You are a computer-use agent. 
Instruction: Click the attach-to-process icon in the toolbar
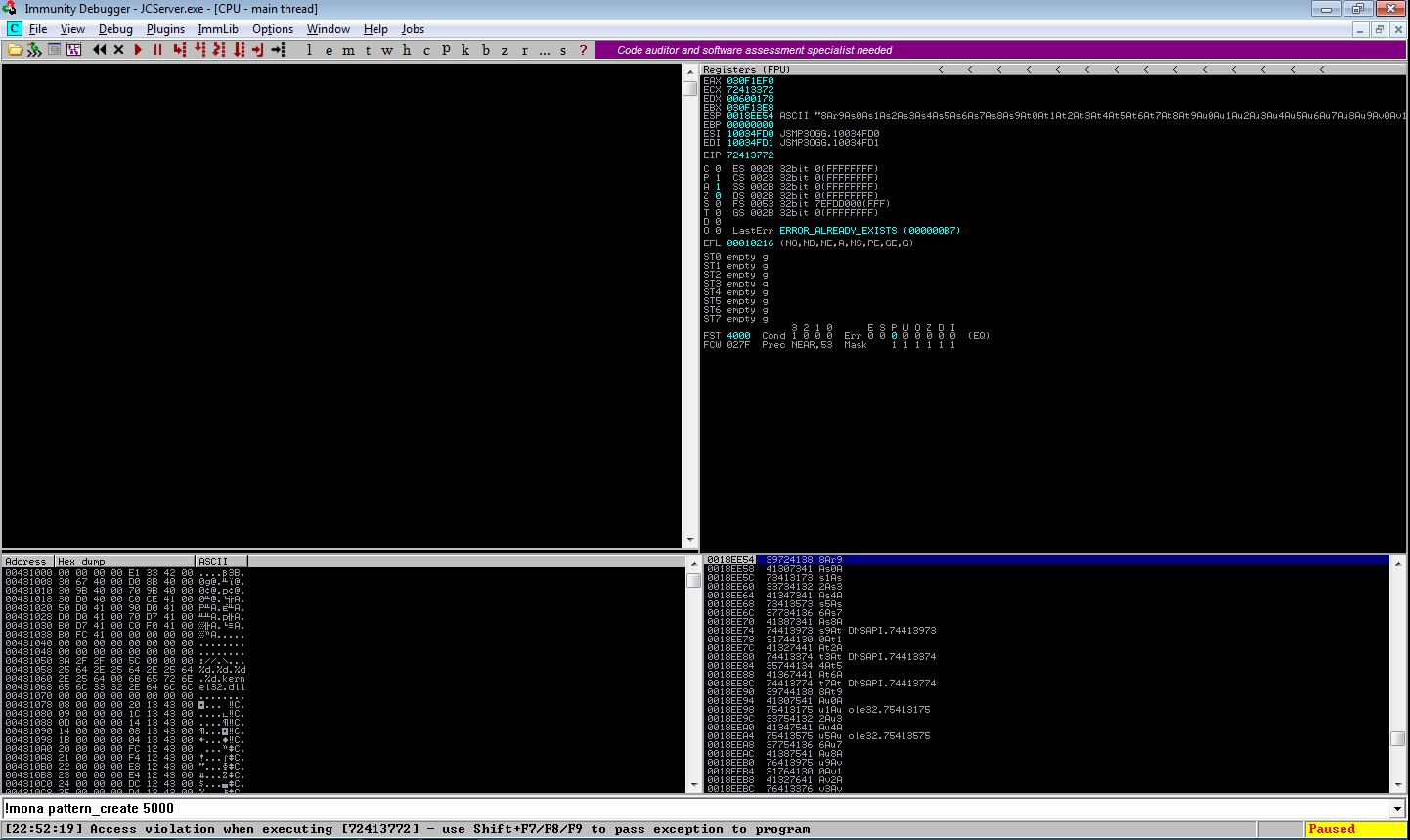34,50
